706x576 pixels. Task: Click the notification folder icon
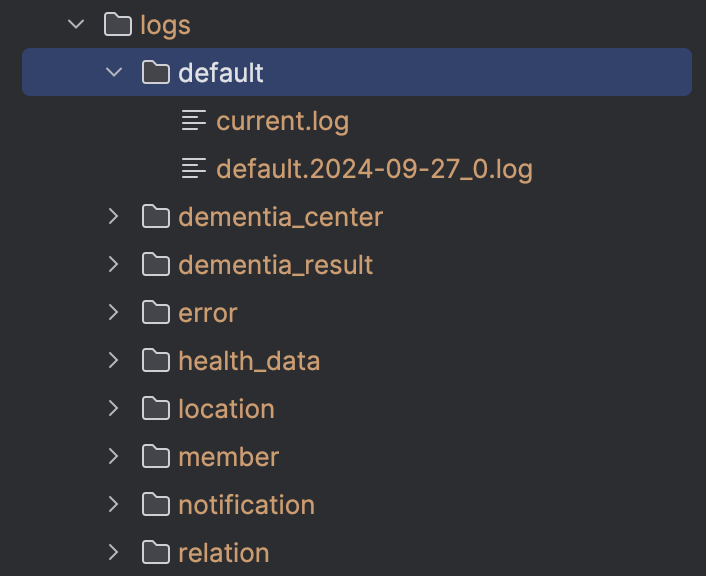tap(156, 504)
